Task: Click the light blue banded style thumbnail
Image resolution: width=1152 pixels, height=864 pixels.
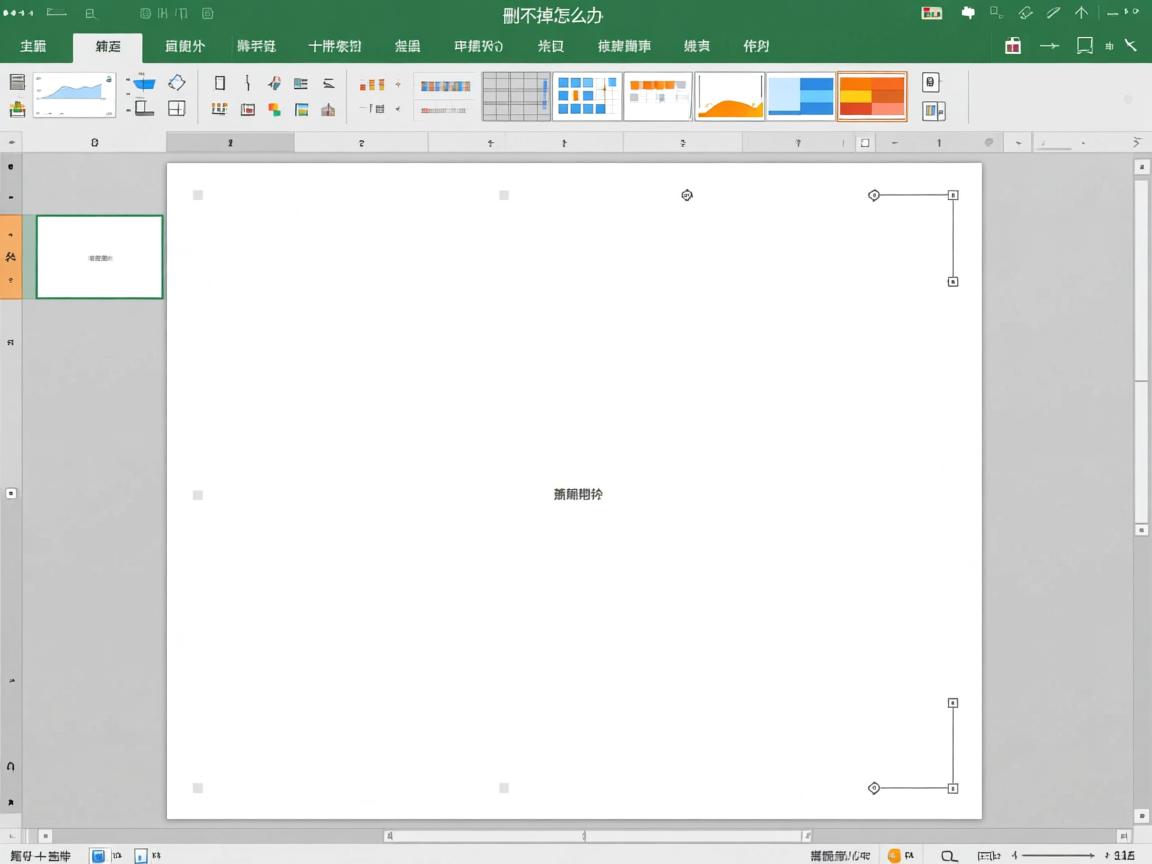Action: pyautogui.click(x=800, y=96)
